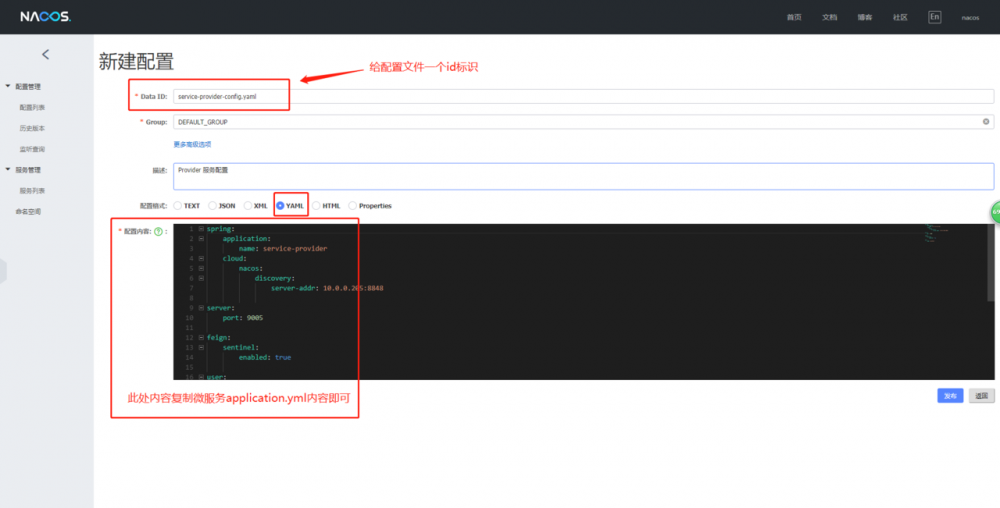Open 博客 in the top navigation
The image size is (1000, 508).
tap(865, 17)
